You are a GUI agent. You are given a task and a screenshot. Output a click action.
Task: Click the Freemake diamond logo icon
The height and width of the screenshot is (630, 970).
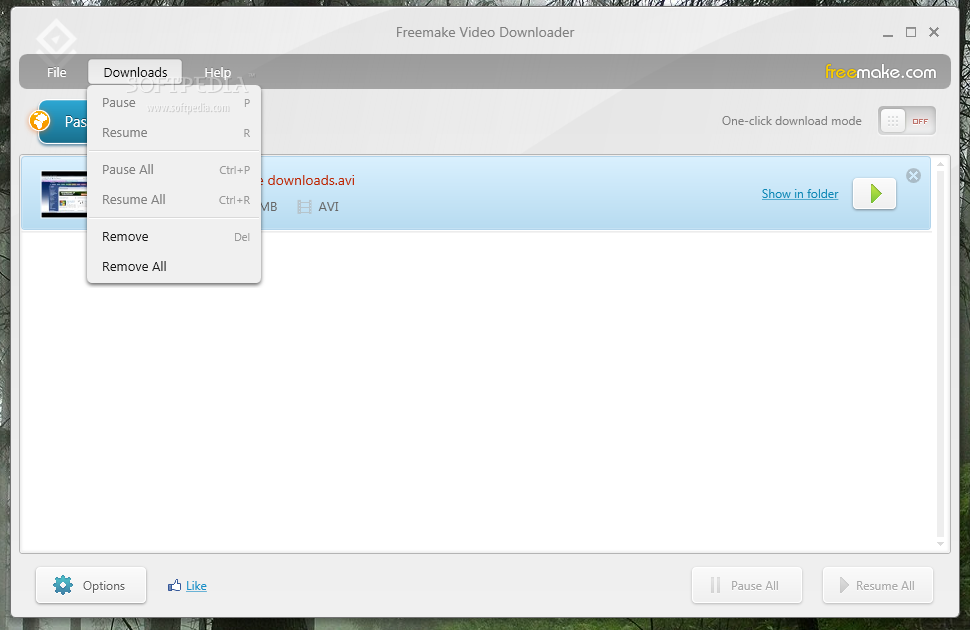click(x=56, y=39)
